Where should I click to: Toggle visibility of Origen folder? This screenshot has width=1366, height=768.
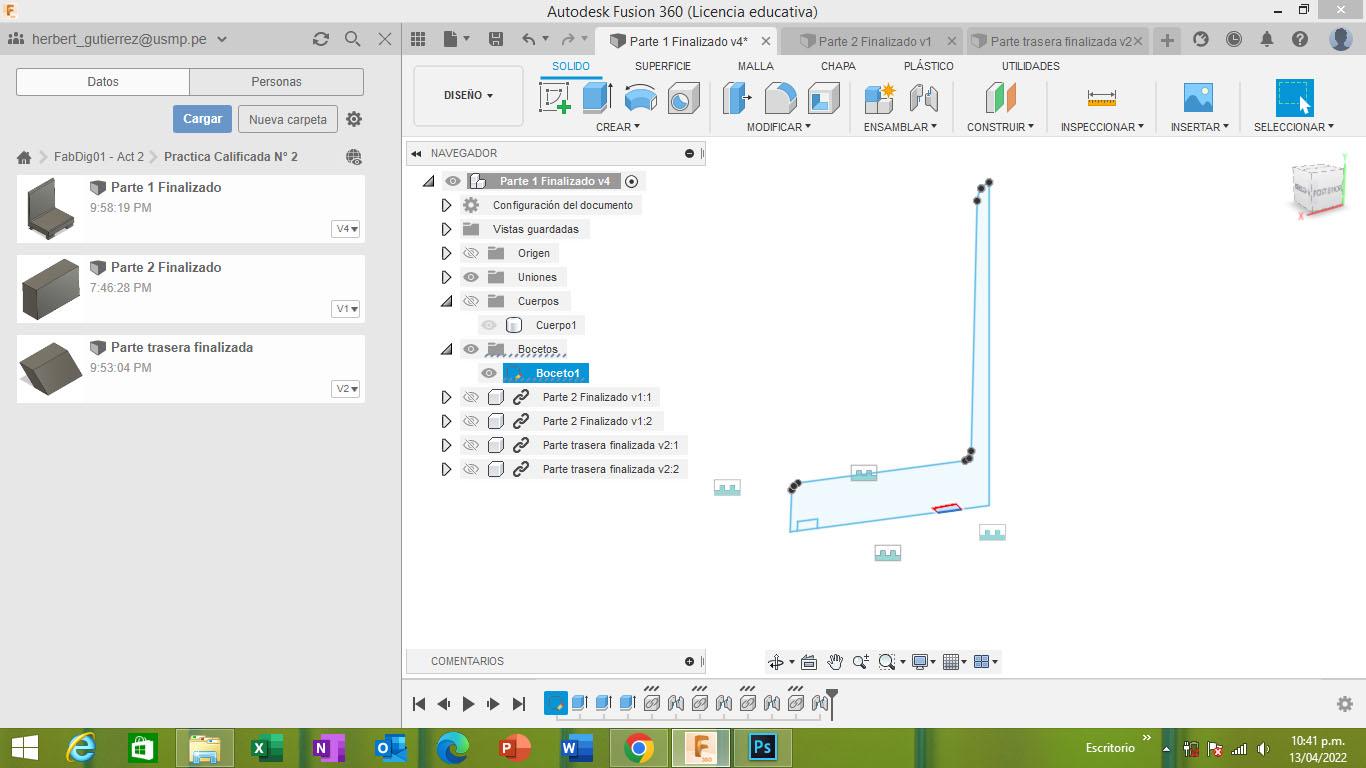471,253
